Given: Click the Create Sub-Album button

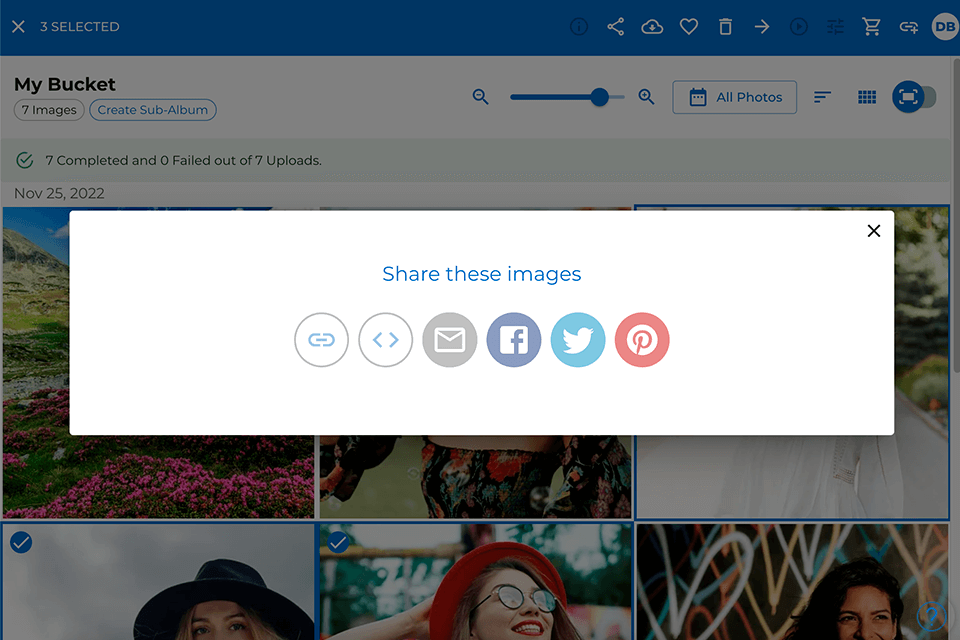Looking at the screenshot, I should (152, 110).
